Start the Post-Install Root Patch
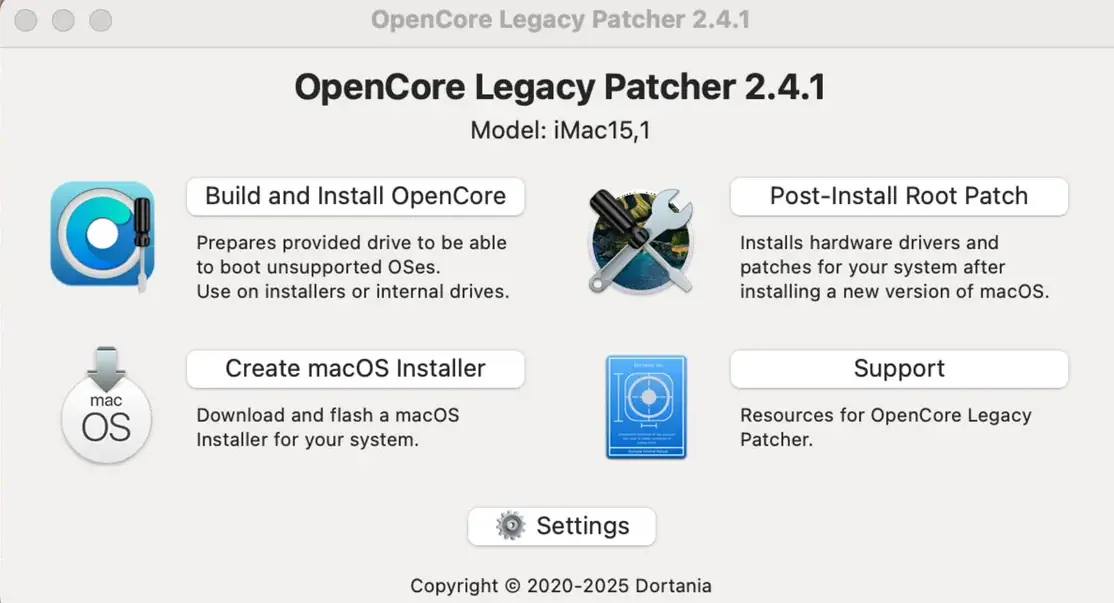 coord(899,197)
